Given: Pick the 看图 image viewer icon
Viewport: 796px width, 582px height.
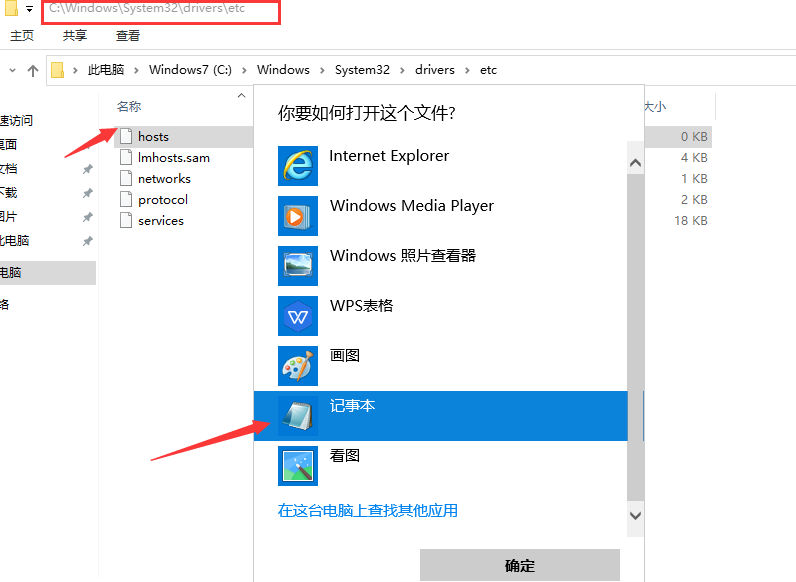Looking at the screenshot, I should point(298,466).
